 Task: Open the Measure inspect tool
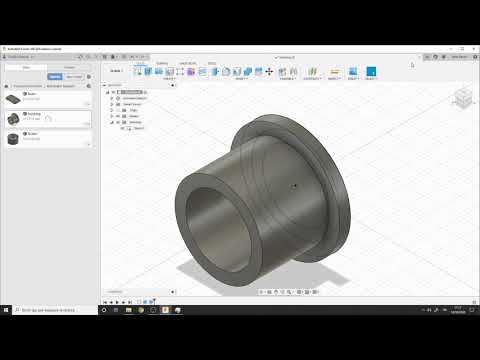[335, 71]
